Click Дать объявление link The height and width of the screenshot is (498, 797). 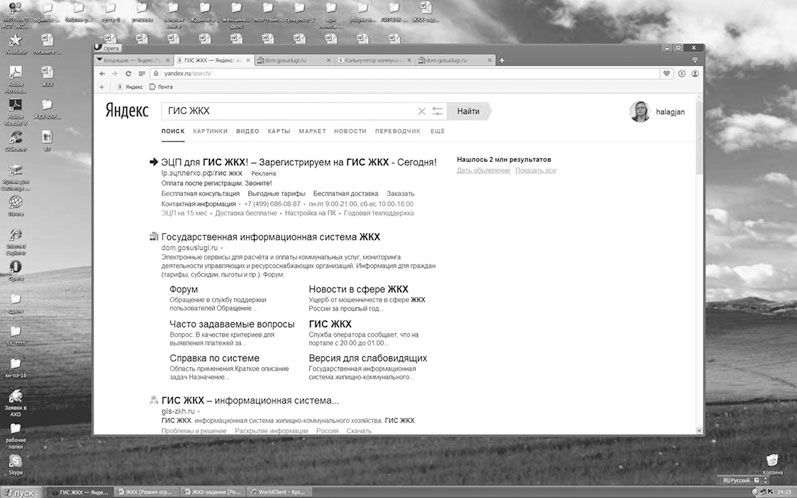click(x=483, y=170)
